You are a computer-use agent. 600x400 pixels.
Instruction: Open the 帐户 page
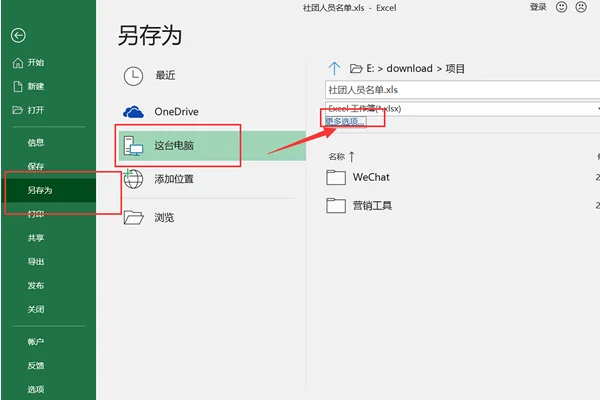(x=36, y=341)
